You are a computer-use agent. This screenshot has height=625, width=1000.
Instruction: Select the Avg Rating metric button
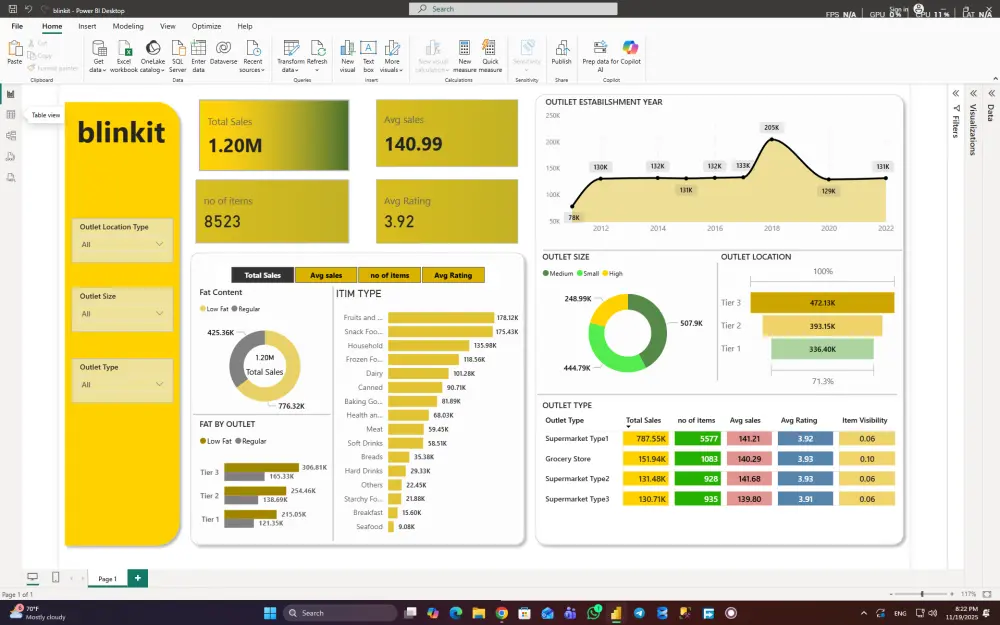[x=453, y=274]
